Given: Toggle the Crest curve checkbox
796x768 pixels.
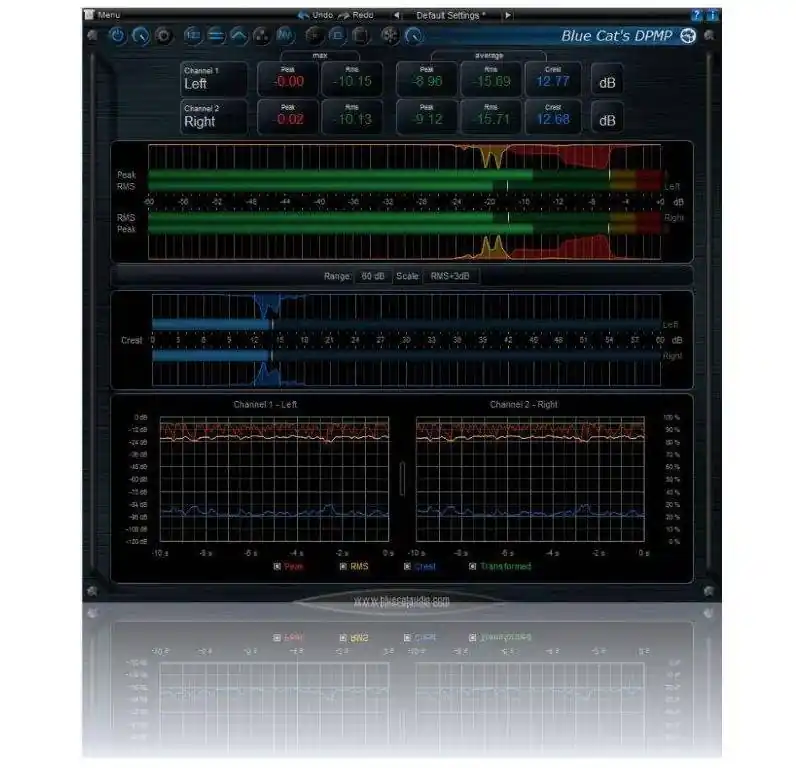Looking at the screenshot, I should pos(407,566).
